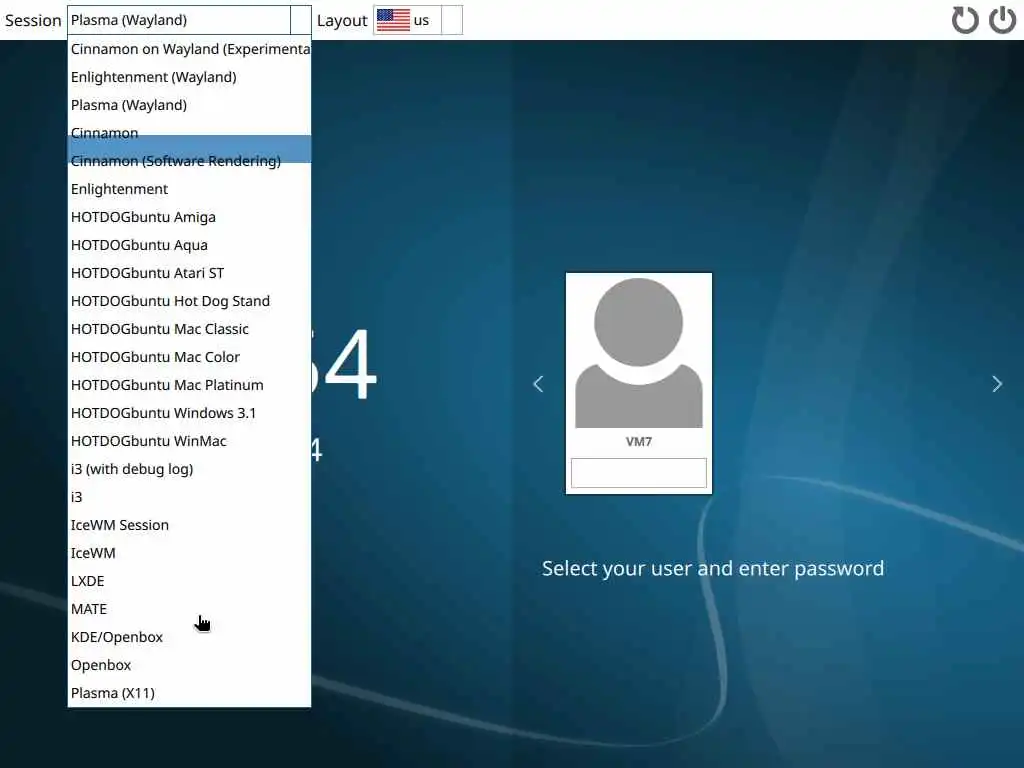
Task: Choose HOTDOGbuntu Atari ST session
Action: click(189, 274)
